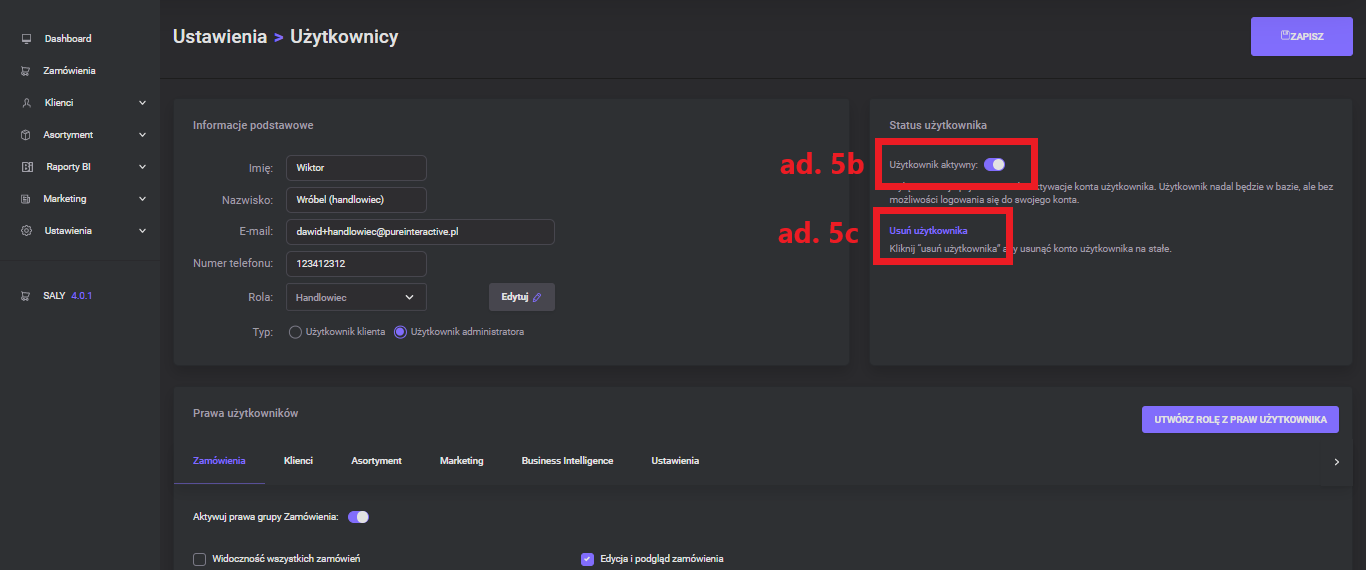Click the Ustawienia gear icon
This screenshot has height=570, width=1366.
click(x=27, y=231)
